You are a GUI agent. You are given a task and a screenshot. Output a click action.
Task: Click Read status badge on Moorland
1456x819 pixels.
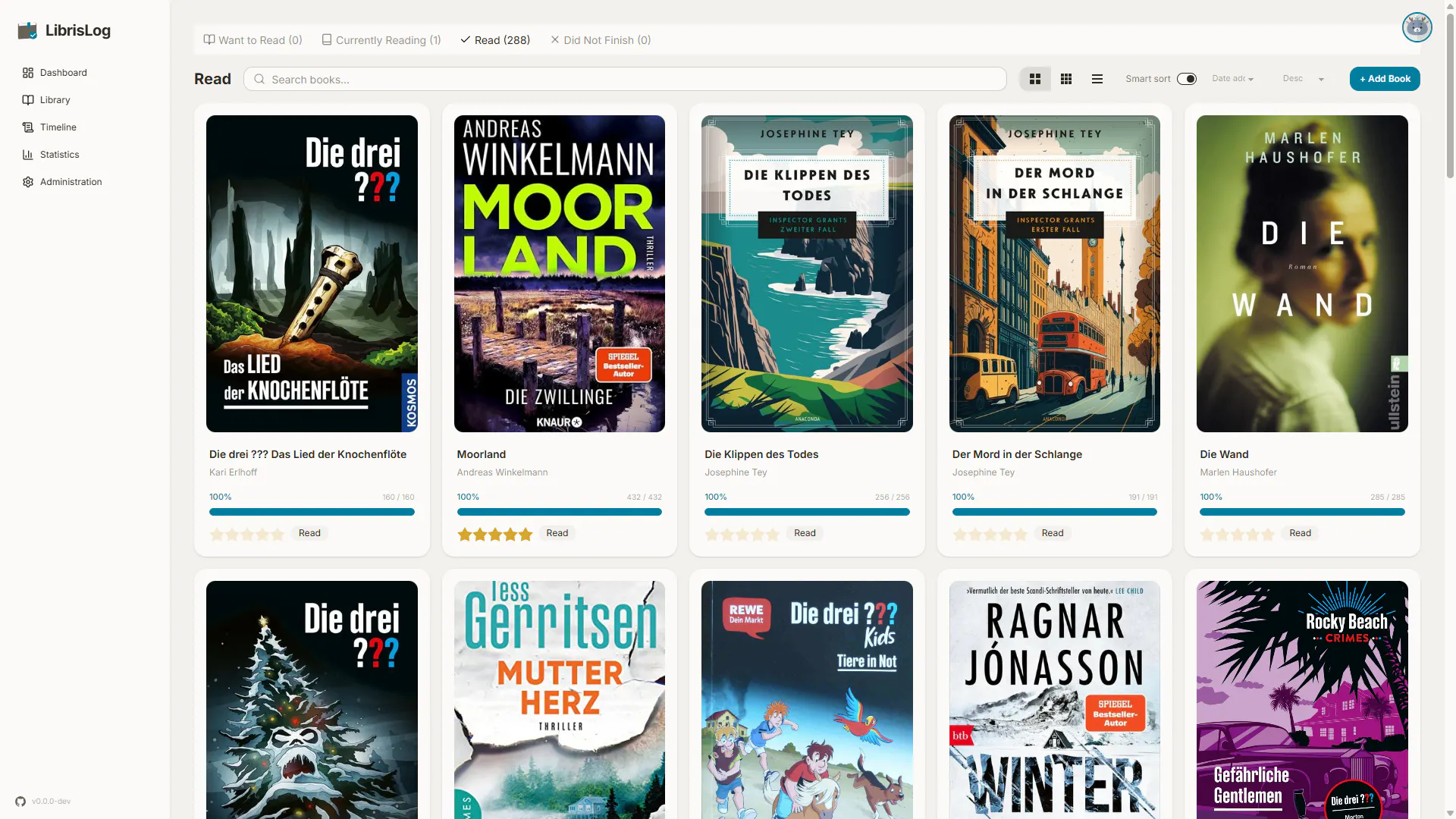(557, 533)
